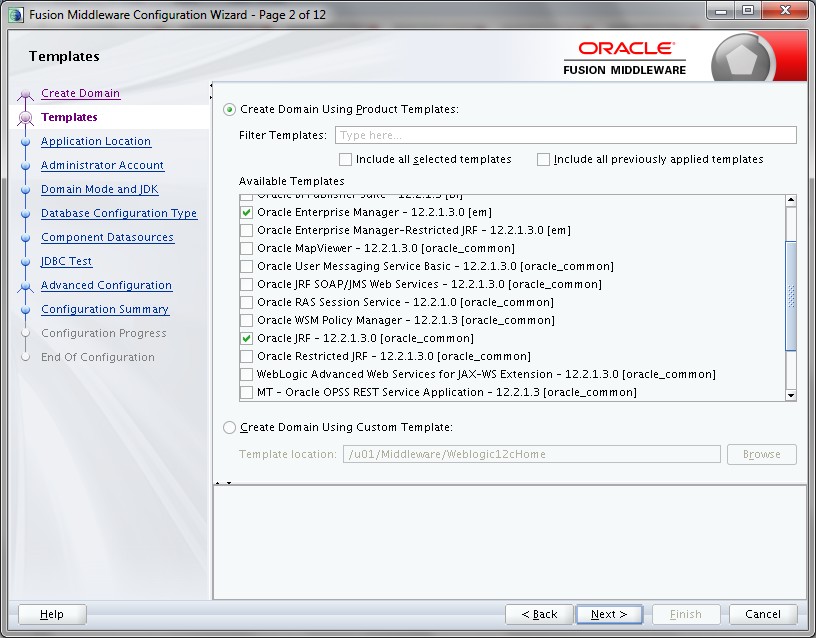Go to Advanced Configuration step
Viewport: 816px width, 638px height.
tap(106, 285)
